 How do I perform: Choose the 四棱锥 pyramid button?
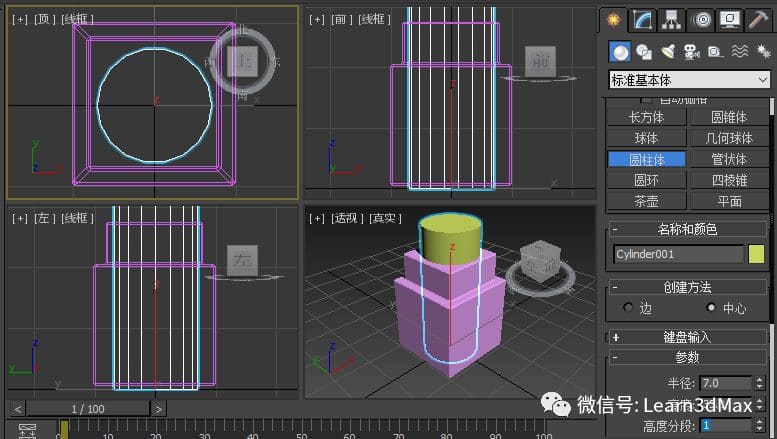(729, 180)
